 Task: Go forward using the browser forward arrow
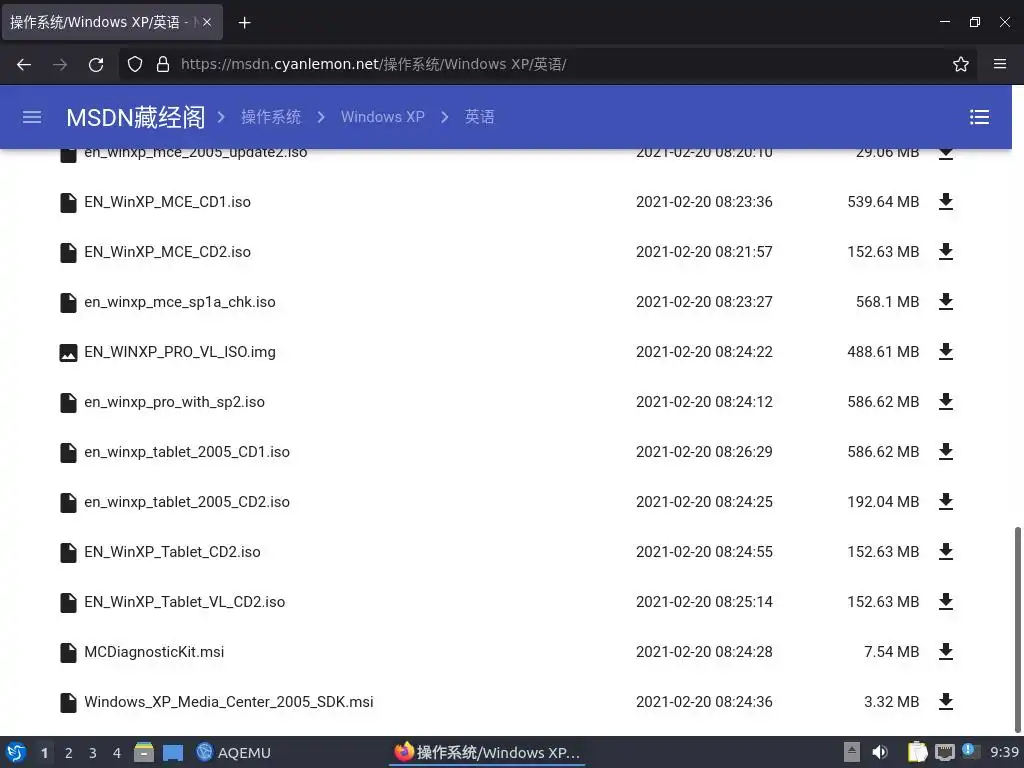click(x=60, y=64)
